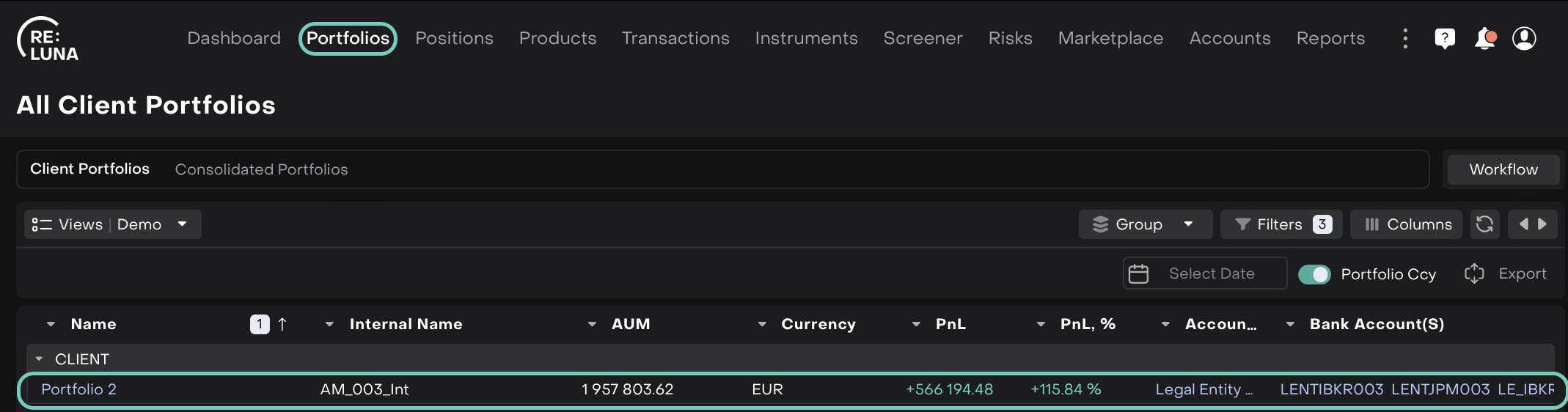The height and width of the screenshot is (412, 1568).
Task: Open the notifications bell icon
Action: coord(1484,38)
